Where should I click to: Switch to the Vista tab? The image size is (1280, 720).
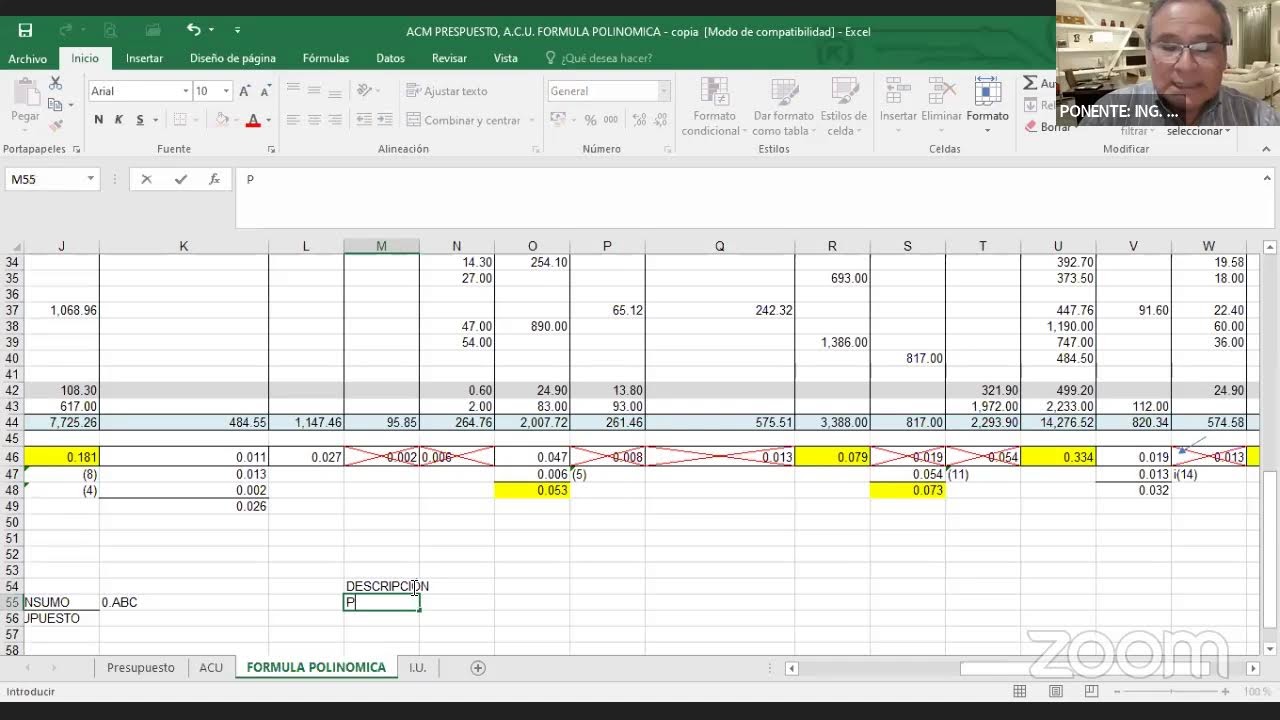tap(506, 58)
